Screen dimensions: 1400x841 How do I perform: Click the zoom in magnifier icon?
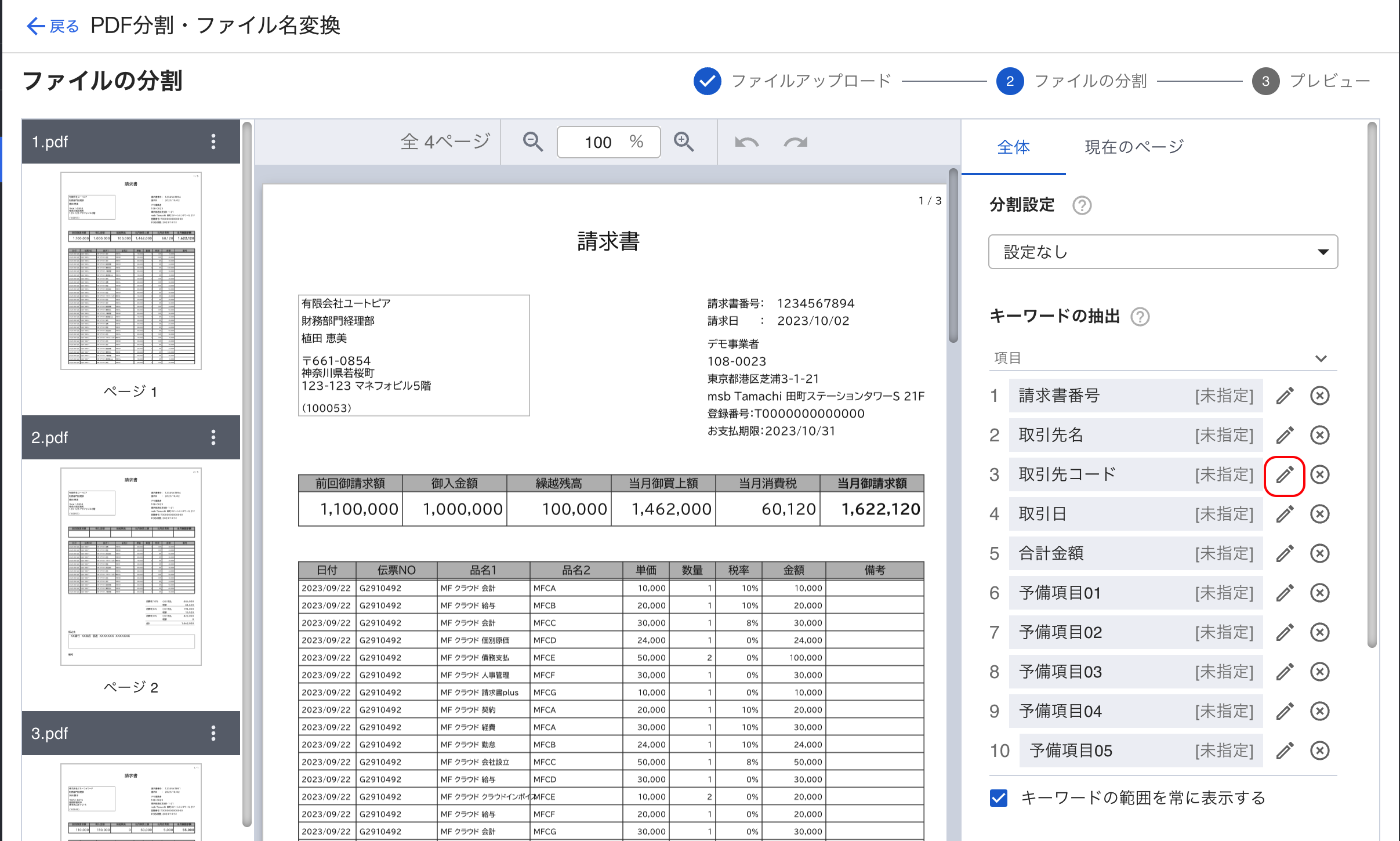pos(684,142)
